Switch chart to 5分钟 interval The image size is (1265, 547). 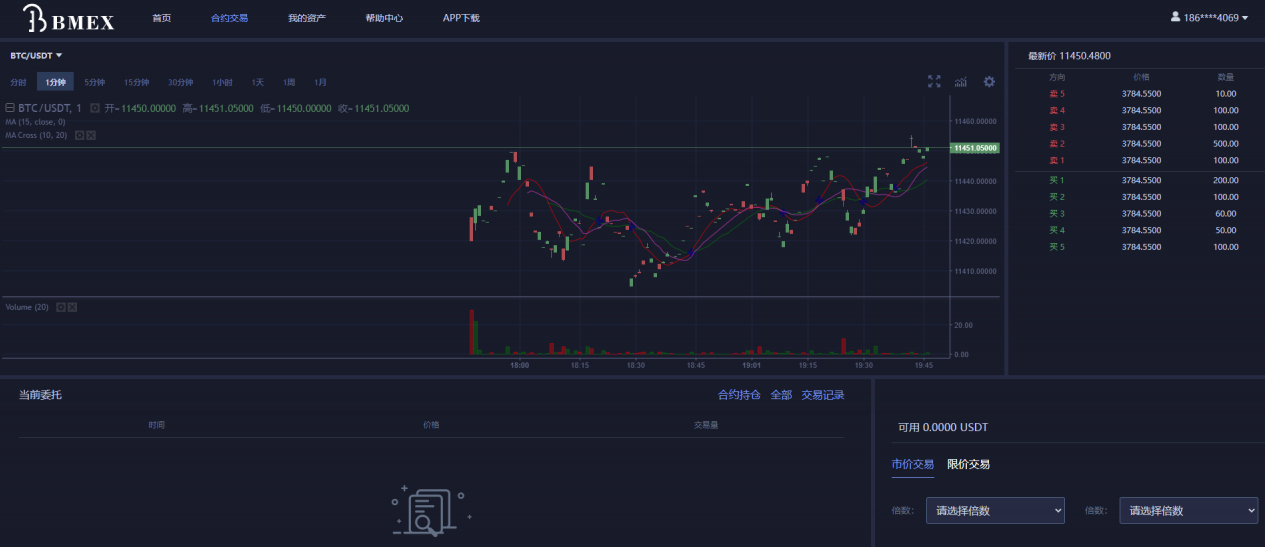click(95, 82)
